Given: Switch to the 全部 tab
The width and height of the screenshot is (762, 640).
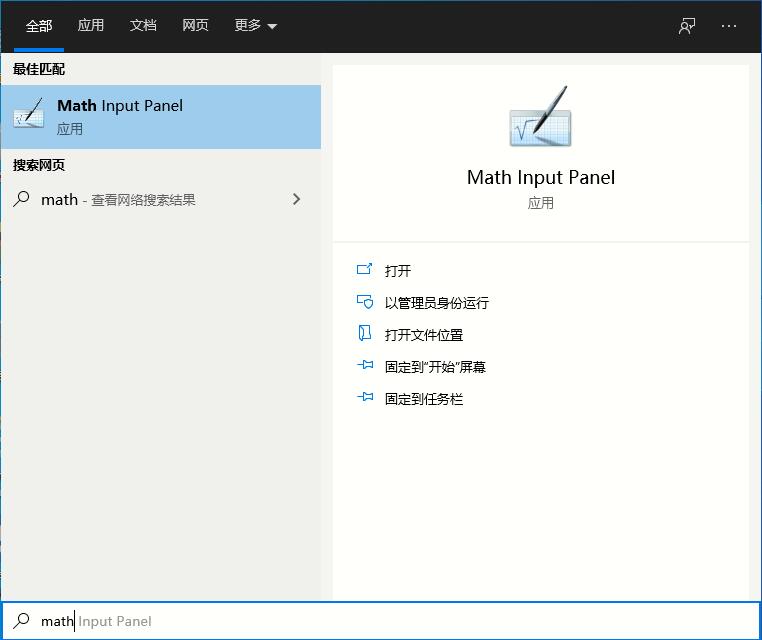Looking at the screenshot, I should [39, 26].
